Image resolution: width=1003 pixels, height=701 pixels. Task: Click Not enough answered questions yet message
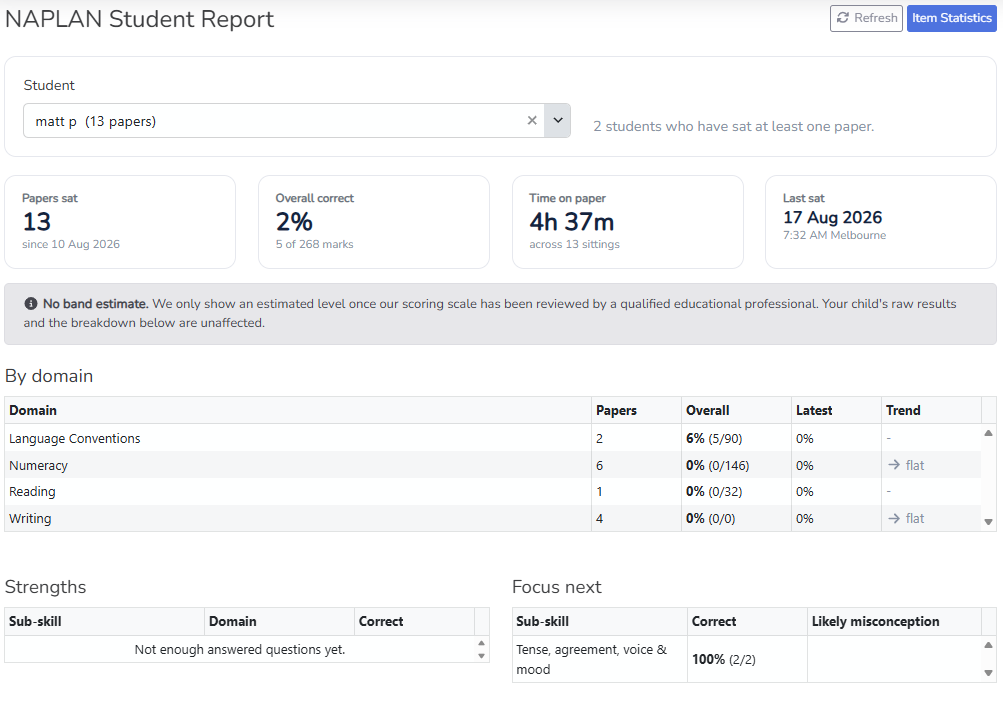tap(240, 649)
